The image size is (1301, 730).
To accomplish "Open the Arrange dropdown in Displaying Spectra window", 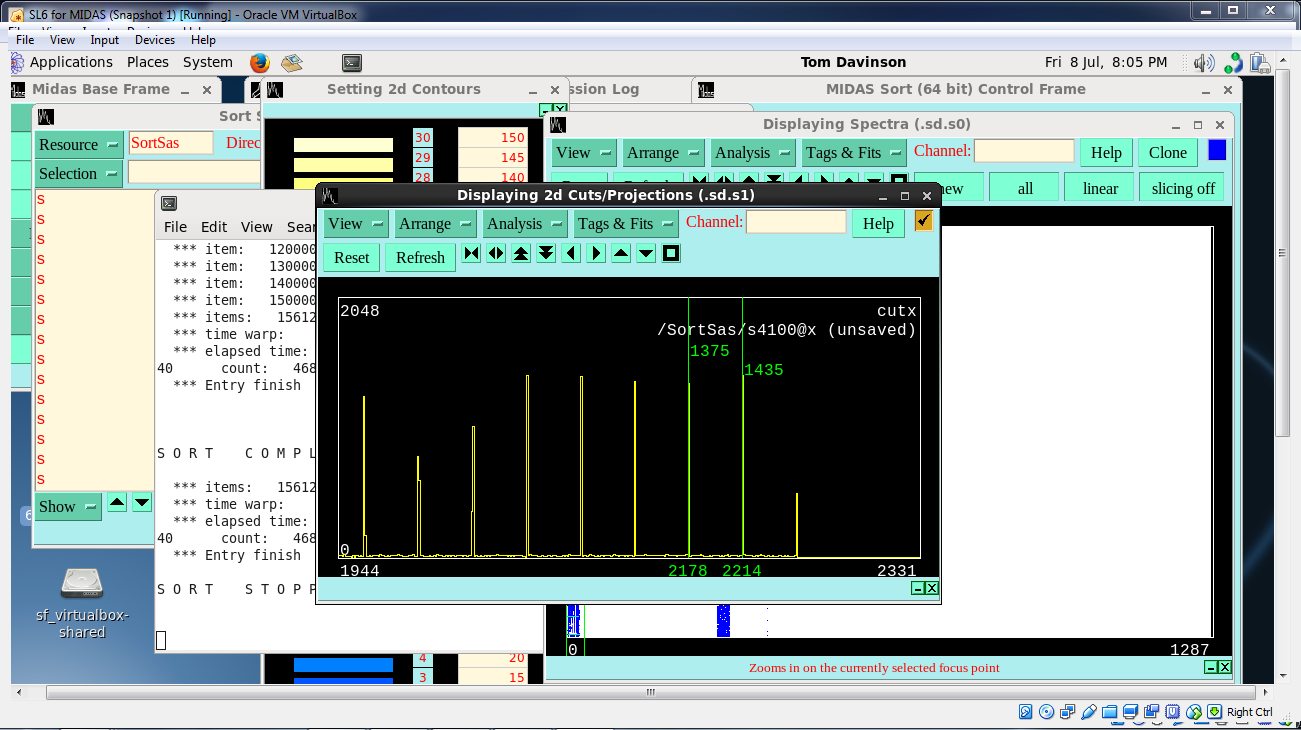I will (663, 153).
